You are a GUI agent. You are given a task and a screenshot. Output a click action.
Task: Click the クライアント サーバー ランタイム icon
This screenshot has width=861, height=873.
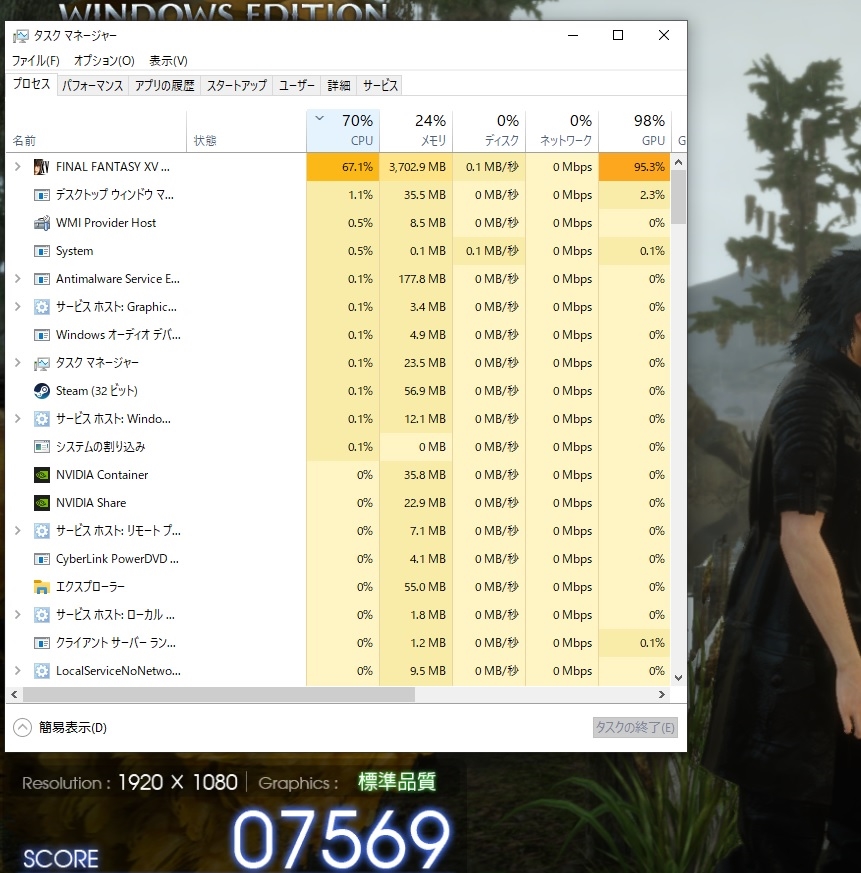pyautogui.click(x=42, y=643)
